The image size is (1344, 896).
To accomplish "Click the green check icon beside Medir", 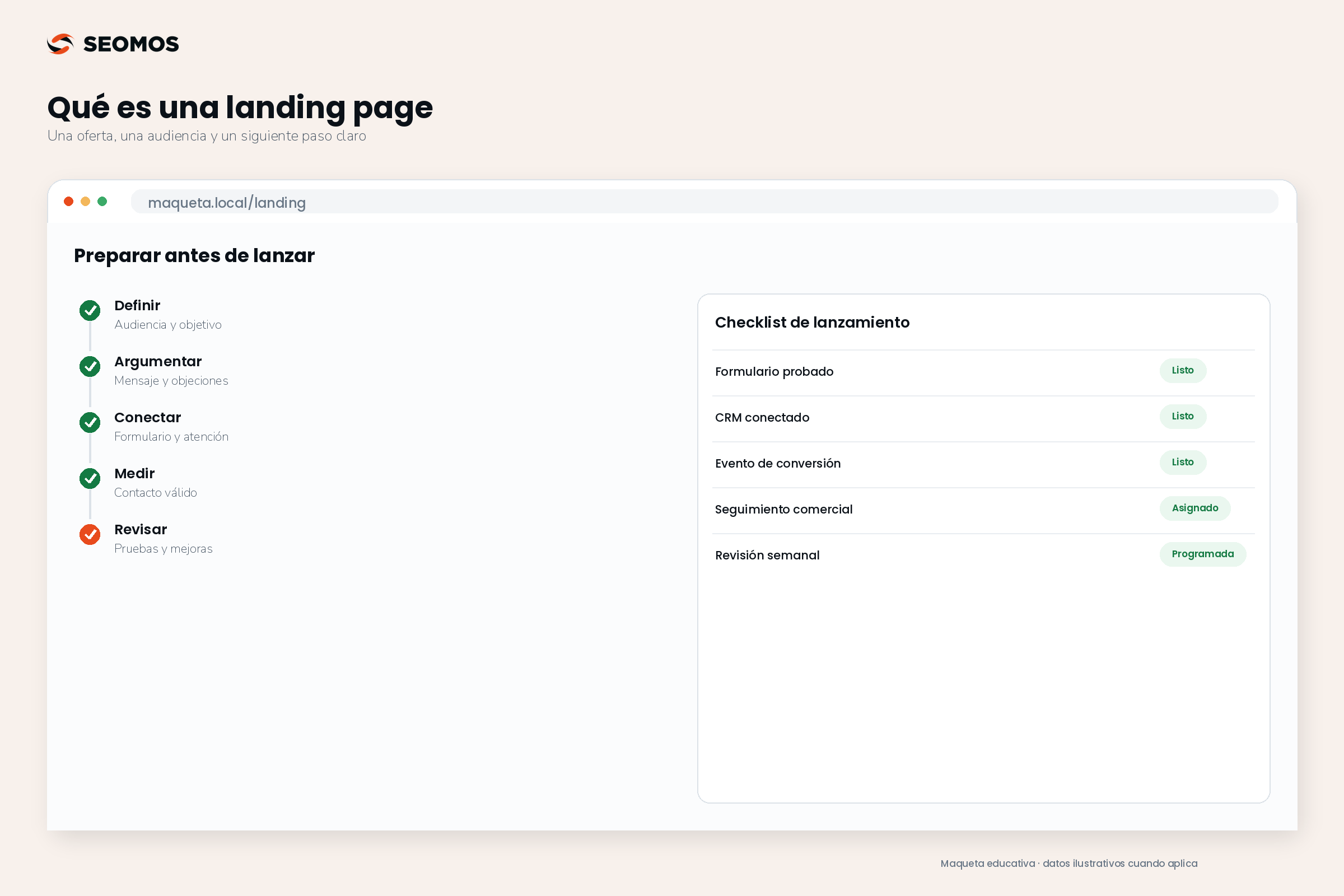I will coord(90,478).
